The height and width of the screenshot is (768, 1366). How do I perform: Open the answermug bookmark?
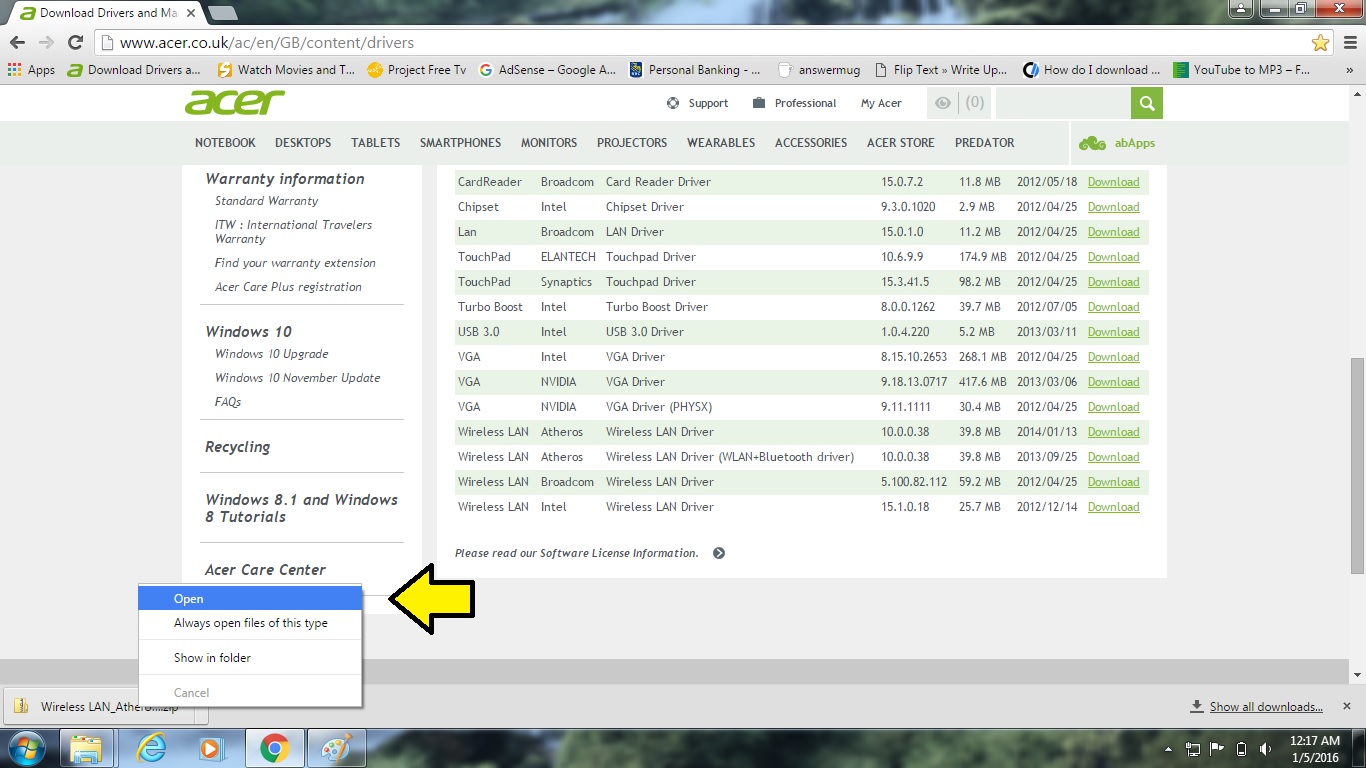819,70
